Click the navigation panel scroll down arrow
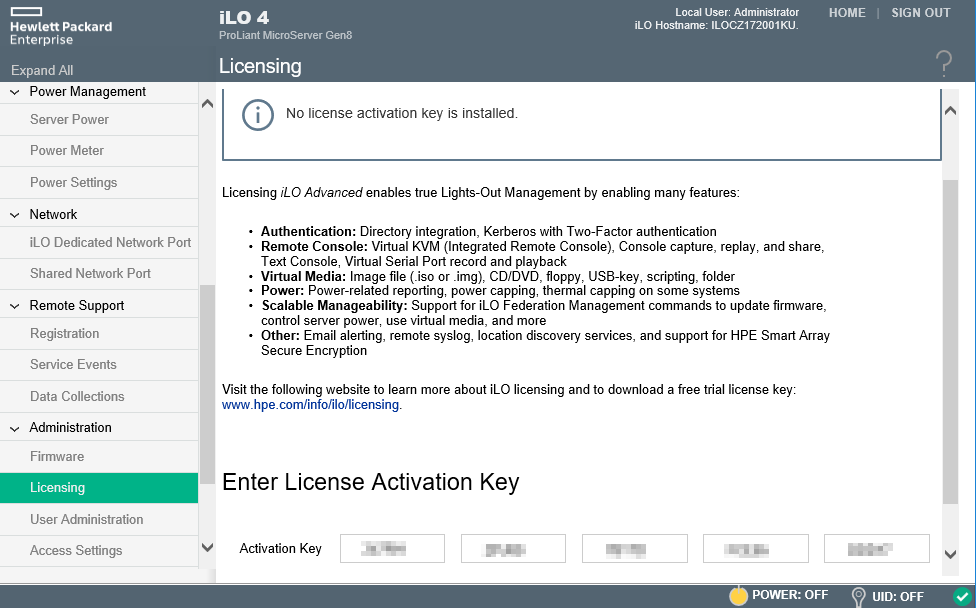This screenshot has height=608, width=976. point(207,548)
